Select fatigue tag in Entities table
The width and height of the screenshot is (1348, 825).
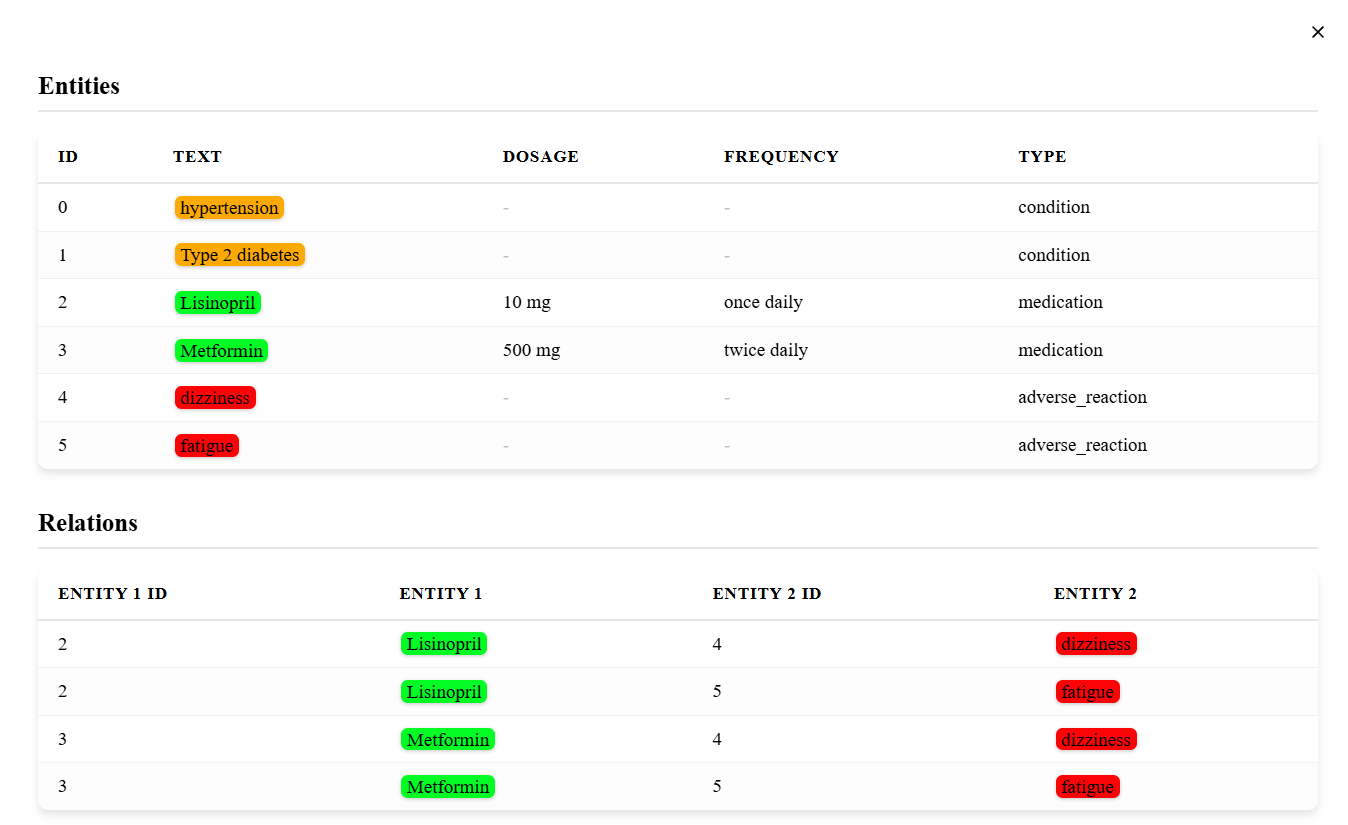(x=207, y=446)
